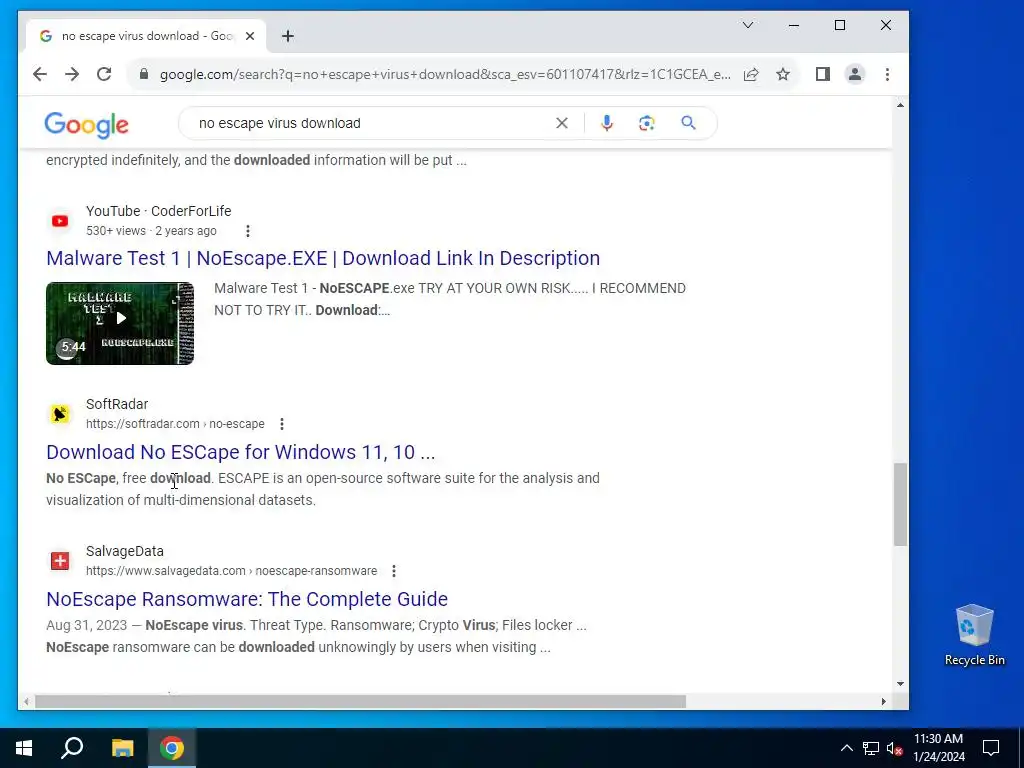This screenshot has width=1024, height=768.
Task: Click the muted volume tray icon
Action: tap(895, 748)
